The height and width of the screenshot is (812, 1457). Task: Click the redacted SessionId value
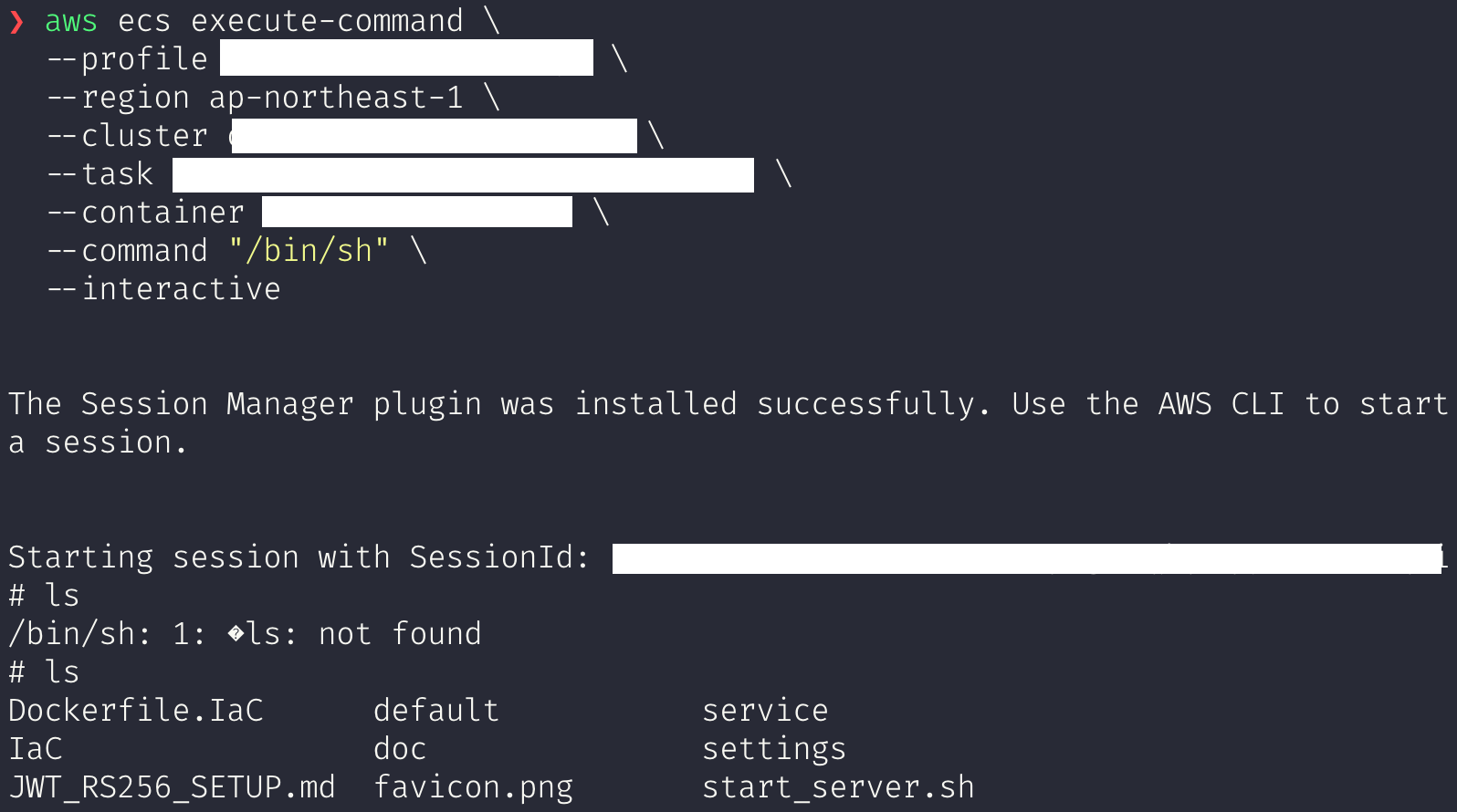1027,558
